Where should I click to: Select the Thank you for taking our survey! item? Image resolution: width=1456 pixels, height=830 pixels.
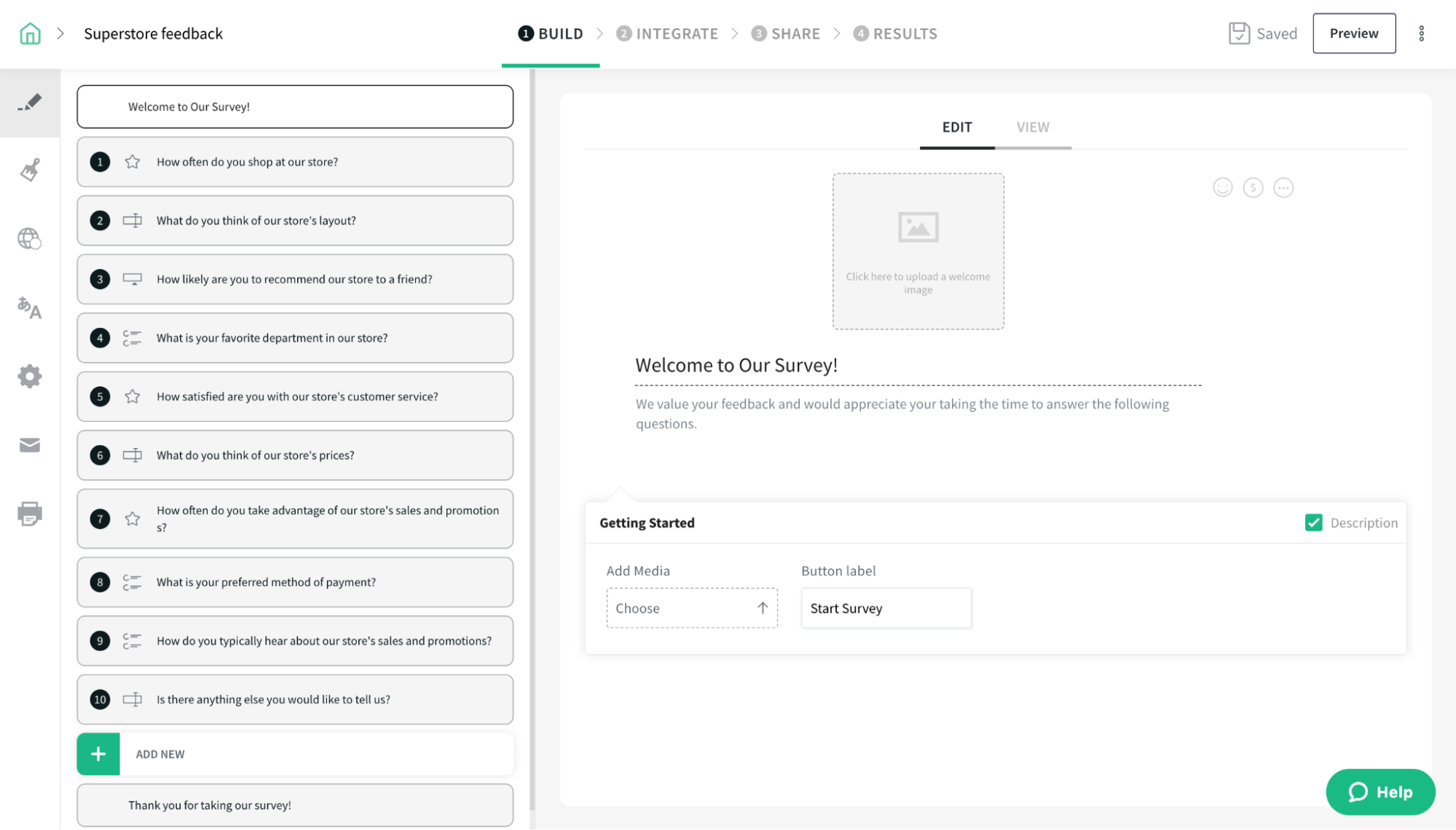tap(295, 805)
